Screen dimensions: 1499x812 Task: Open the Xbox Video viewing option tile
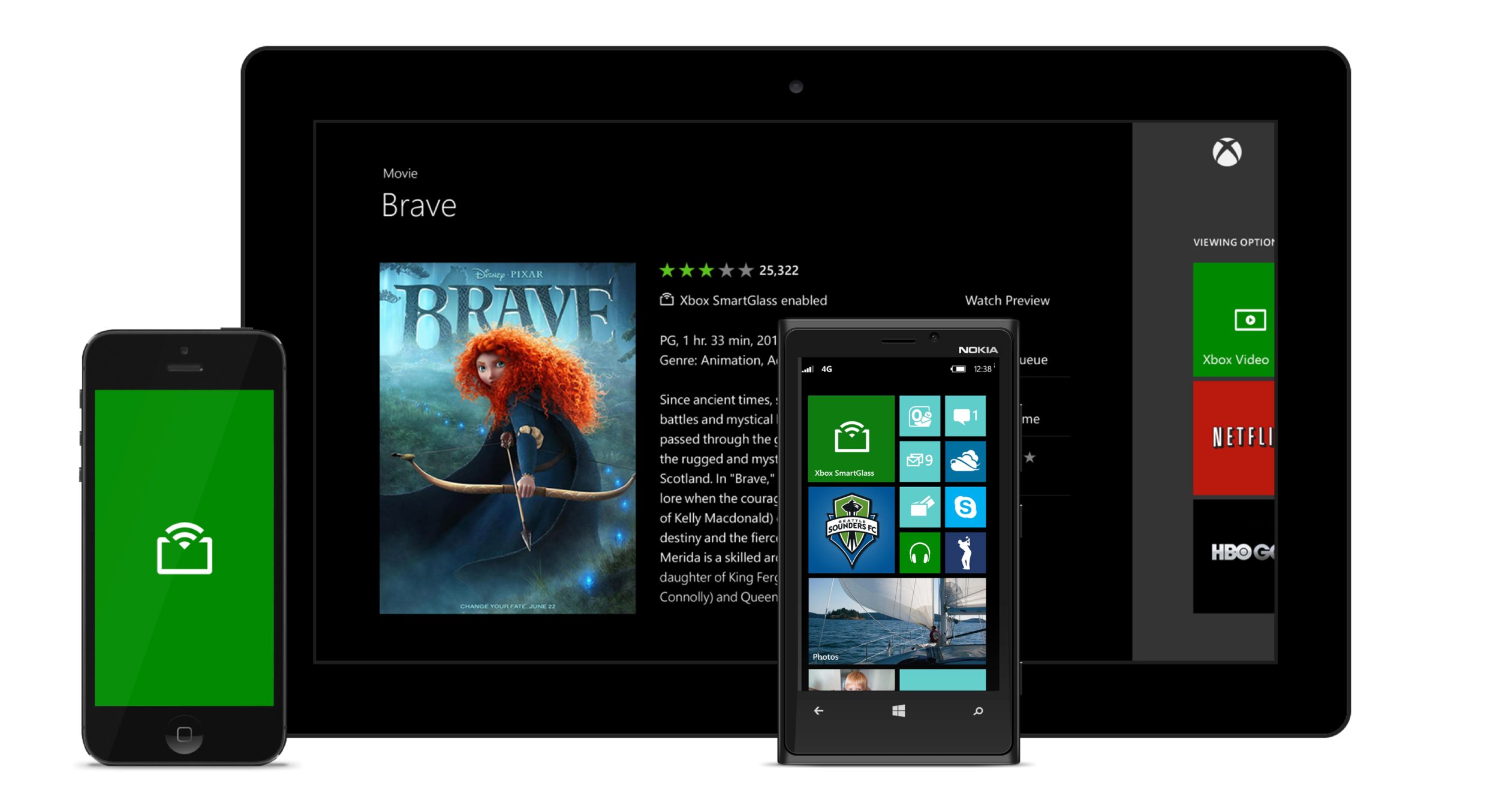coord(1233,319)
